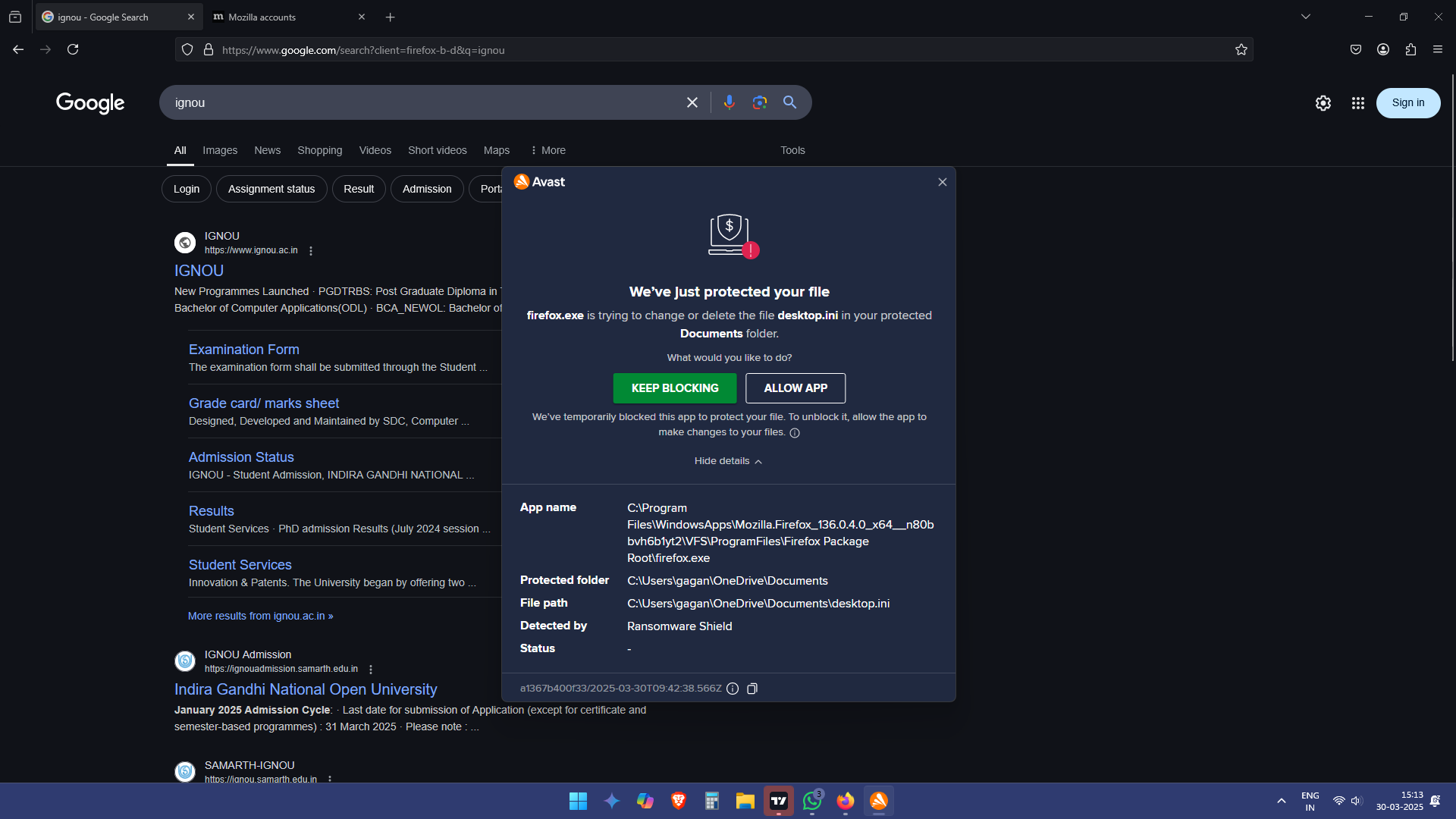Open Calculator from the taskbar
1456x819 pixels.
point(712,801)
